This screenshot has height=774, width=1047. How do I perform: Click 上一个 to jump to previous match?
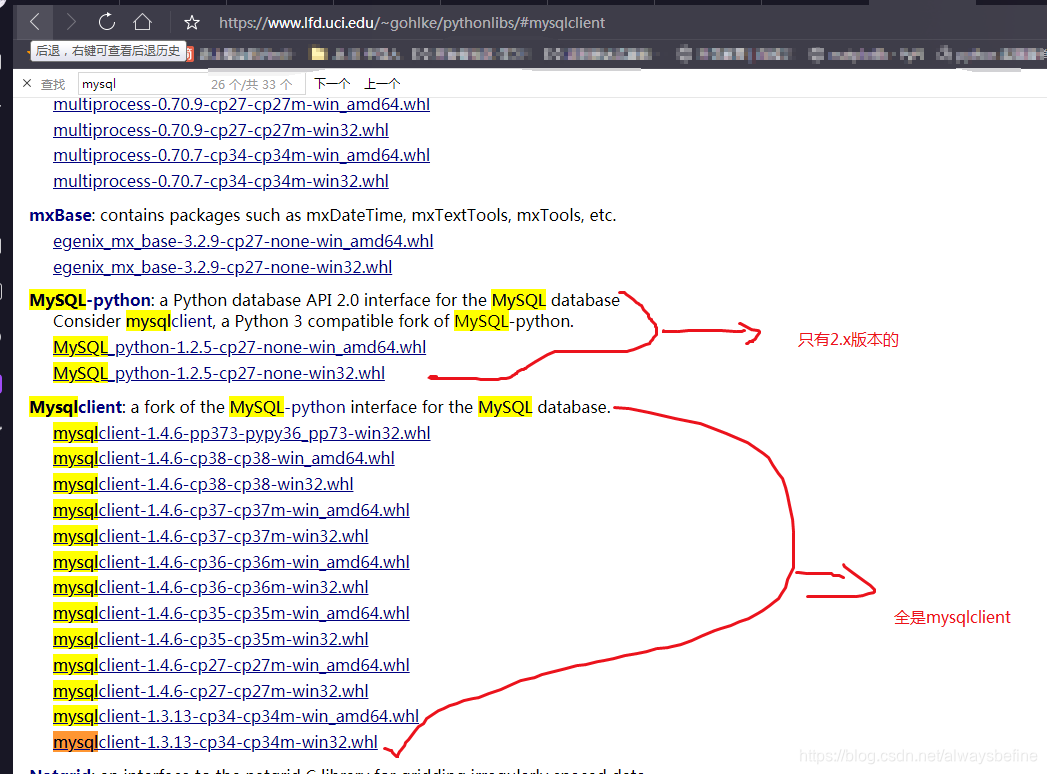383,83
